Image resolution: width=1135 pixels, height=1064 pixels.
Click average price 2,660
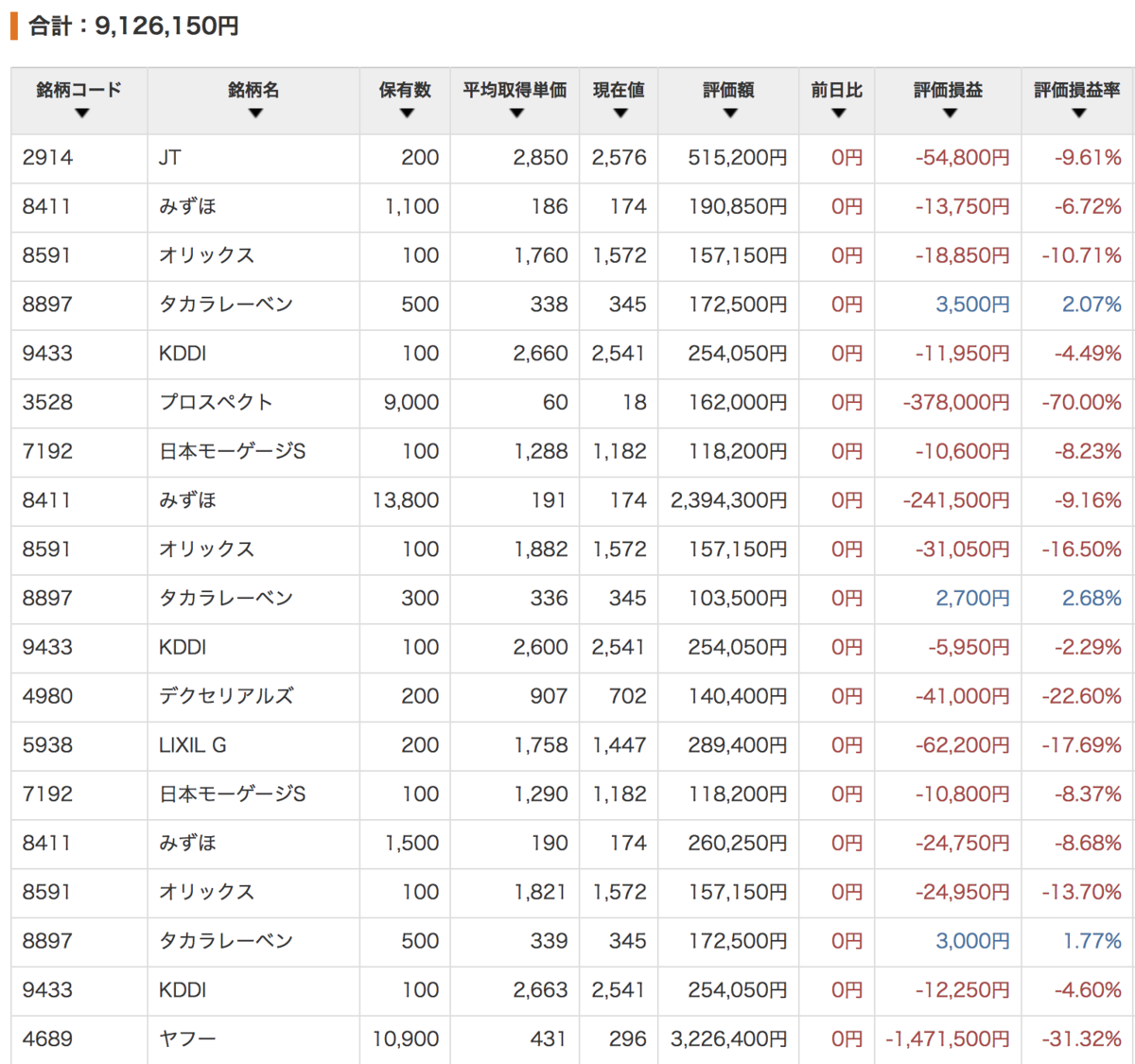tap(541, 354)
